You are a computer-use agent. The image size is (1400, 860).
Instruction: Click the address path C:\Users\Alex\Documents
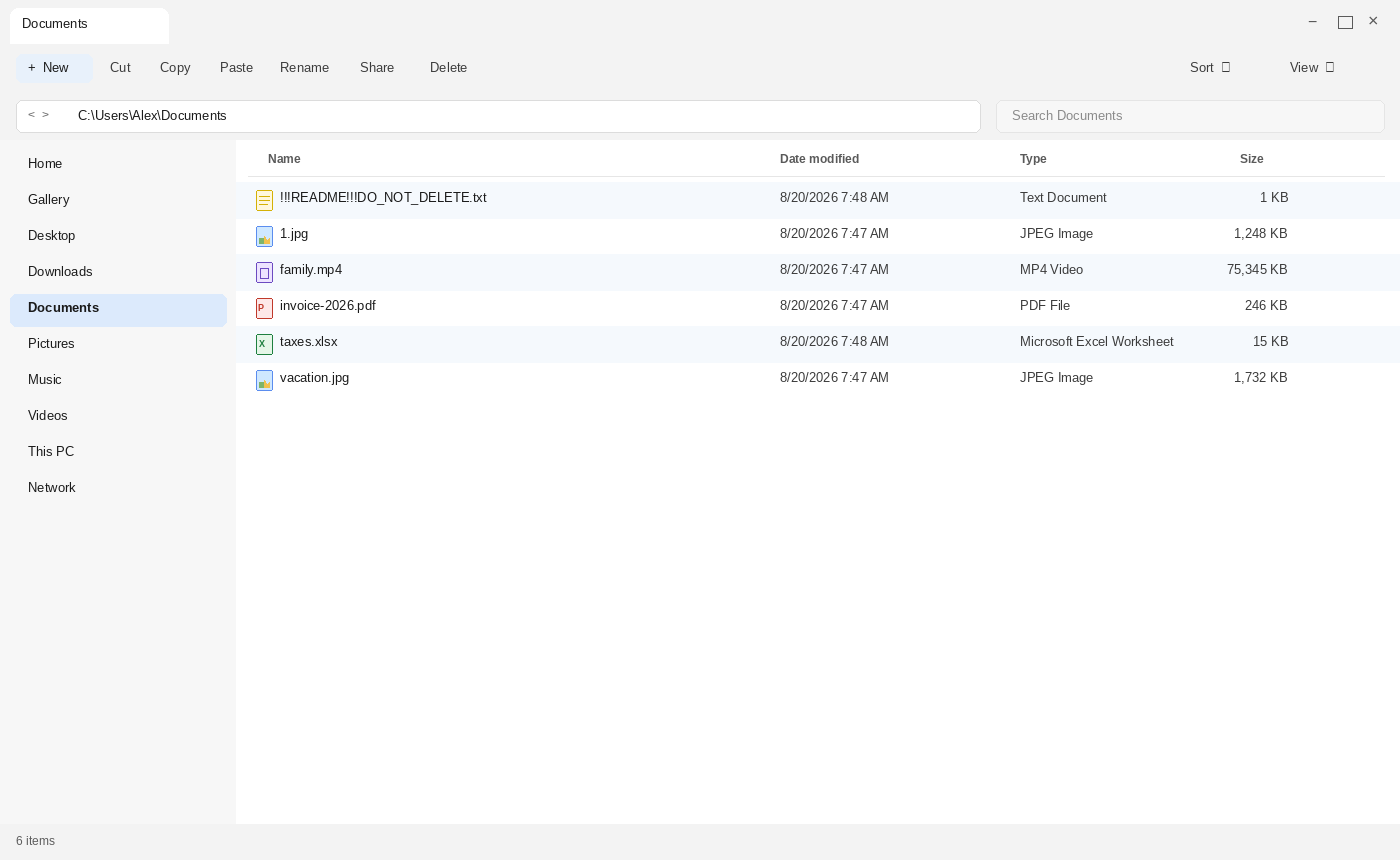(x=152, y=116)
